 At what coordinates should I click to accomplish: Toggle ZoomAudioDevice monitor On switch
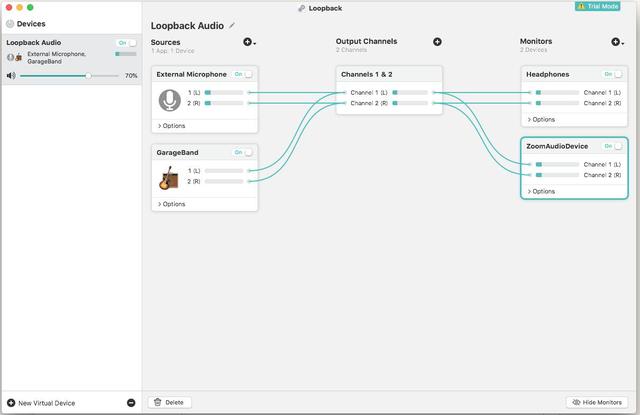(x=613, y=146)
